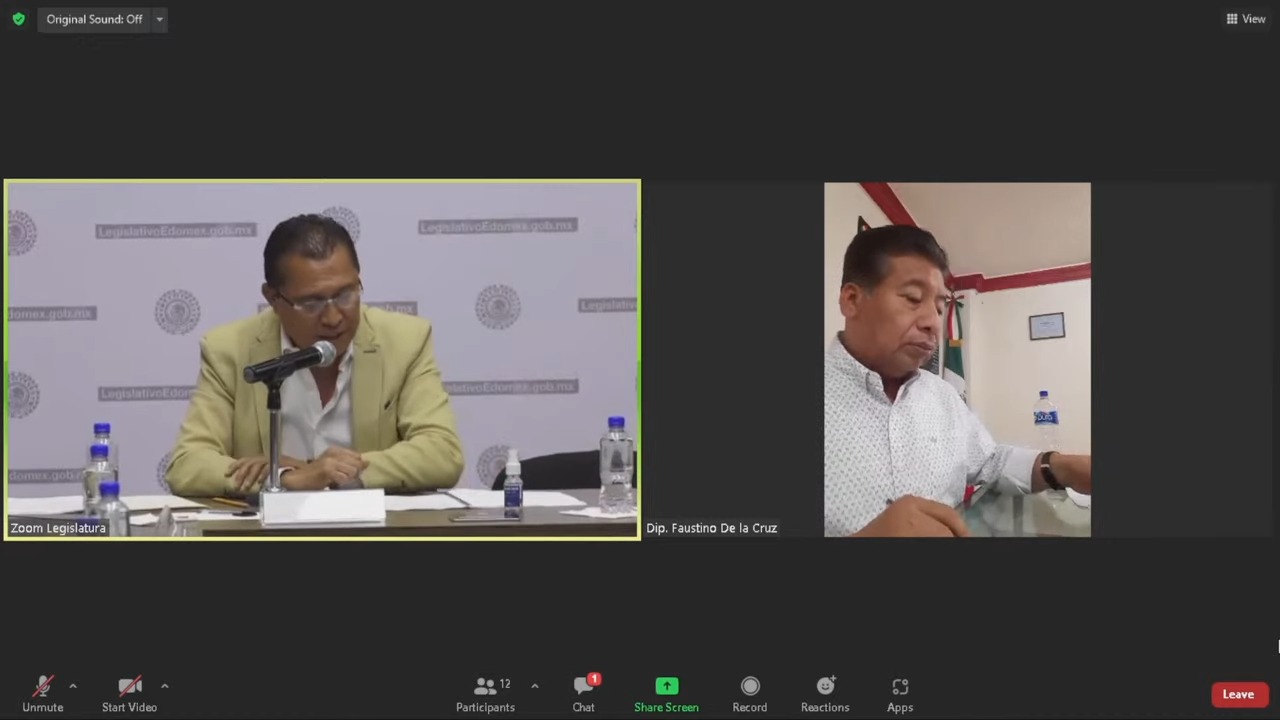
Task: Toggle the Original Sound: Off setting
Action: 94,19
